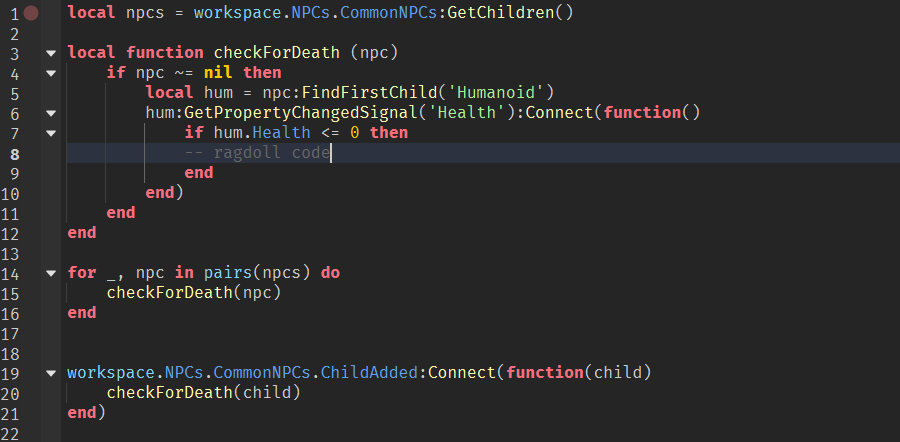The height and width of the screenshot is (442, 900).
Task: Toggle the breakpoint dot on line 1
Action: pyautogui.click(x=31, y=13)
